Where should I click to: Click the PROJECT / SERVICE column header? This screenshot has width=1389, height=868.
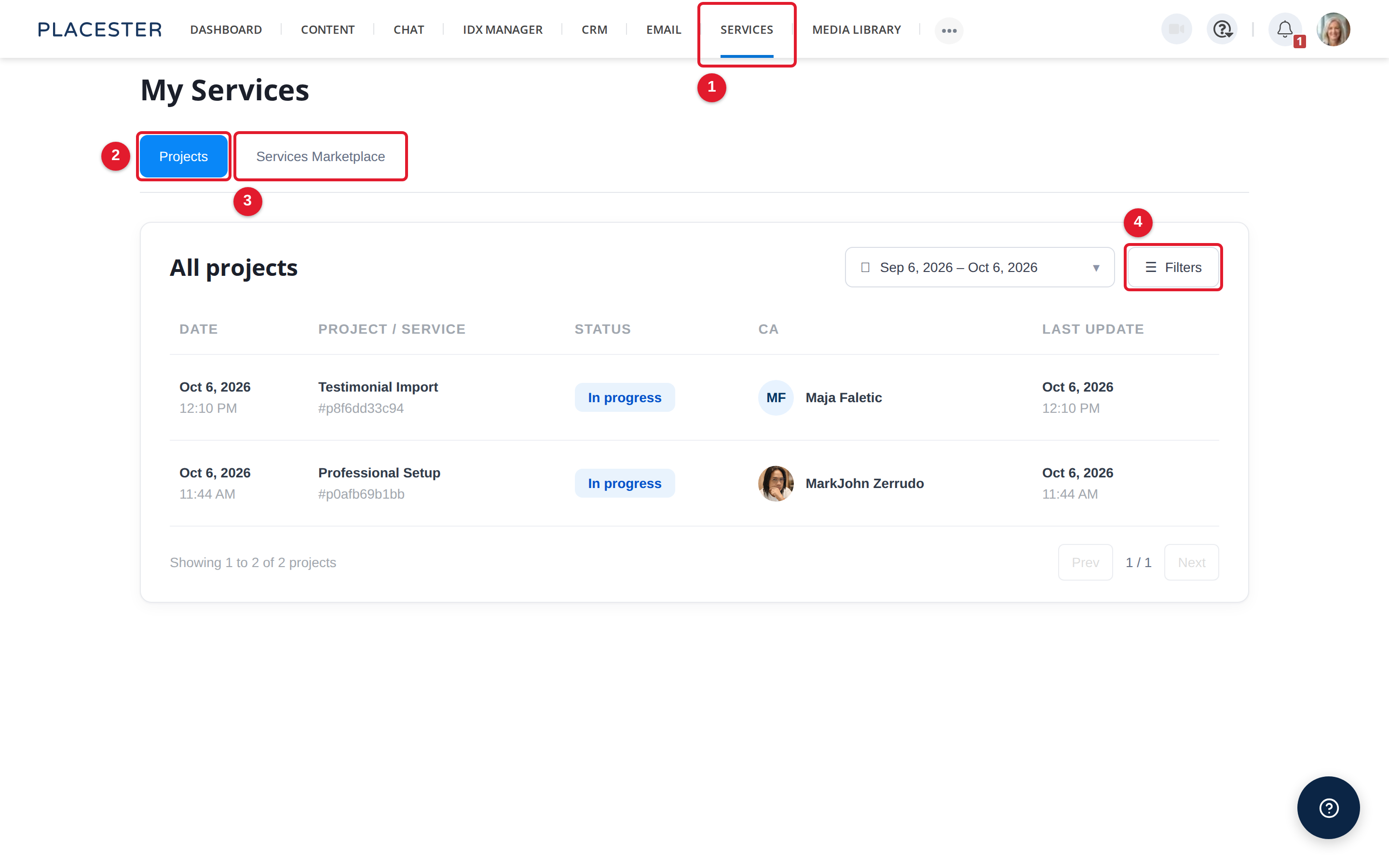click(392, 329)
